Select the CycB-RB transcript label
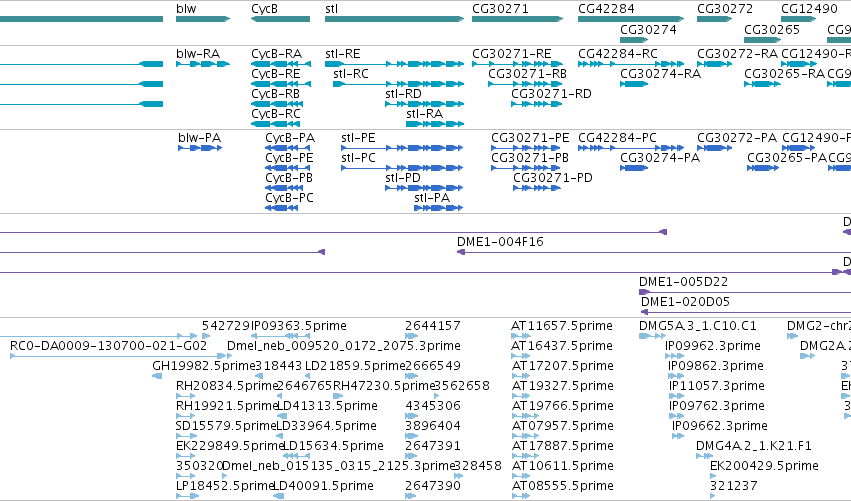This screenshot has width=851, height=501. tap(275, 94)
